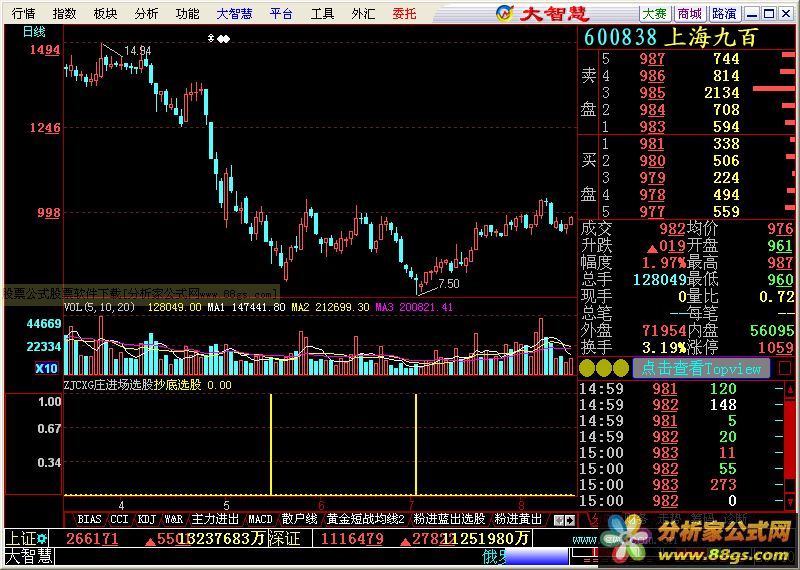Click the 总手 value 128049
The width and height of the screenshot is (800, 570).
660,280
